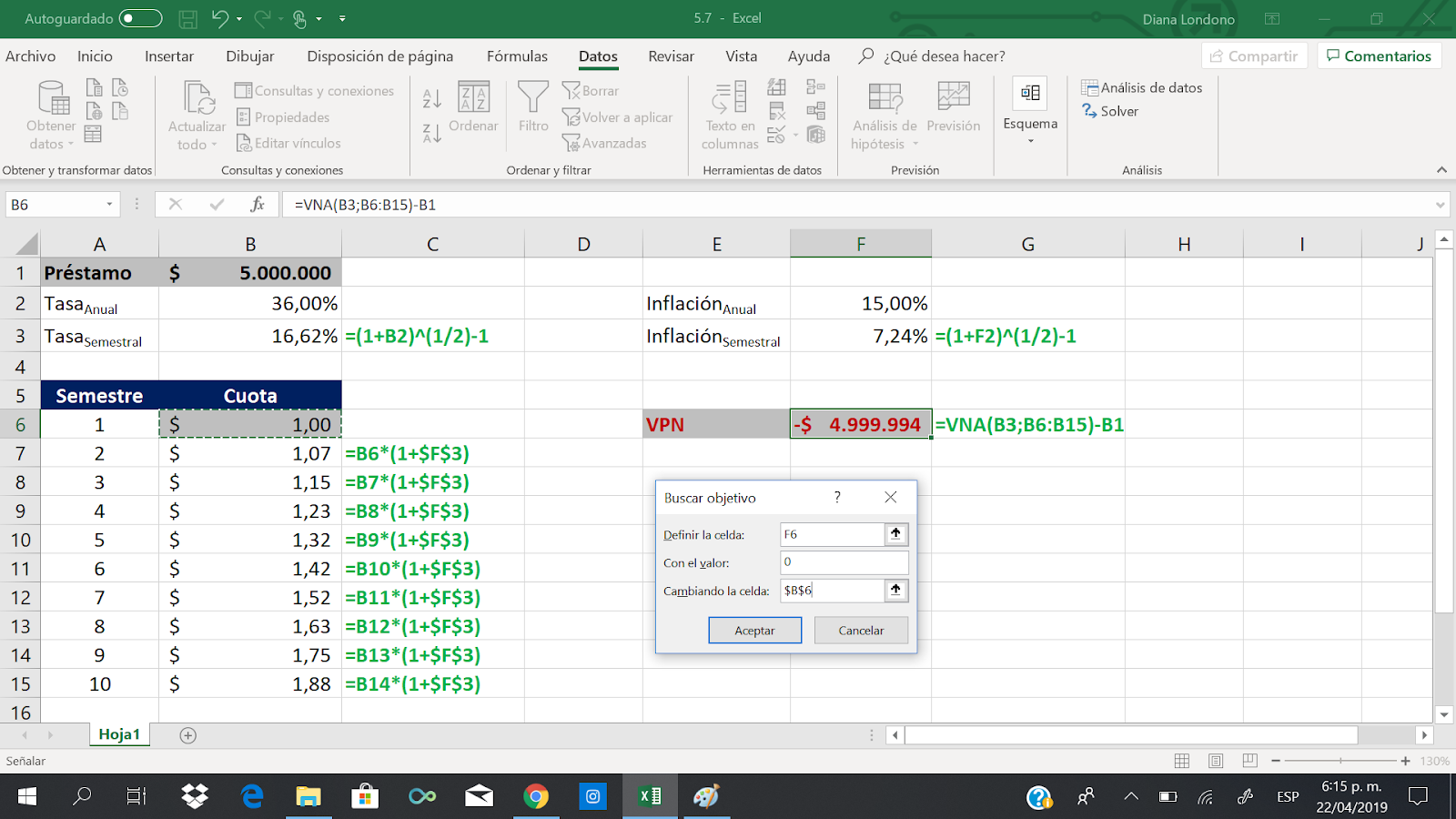Click Cancelar to dismiss Buscar objetivo
The width and height of the screenshot is (1456, 819).
[860, 630]
